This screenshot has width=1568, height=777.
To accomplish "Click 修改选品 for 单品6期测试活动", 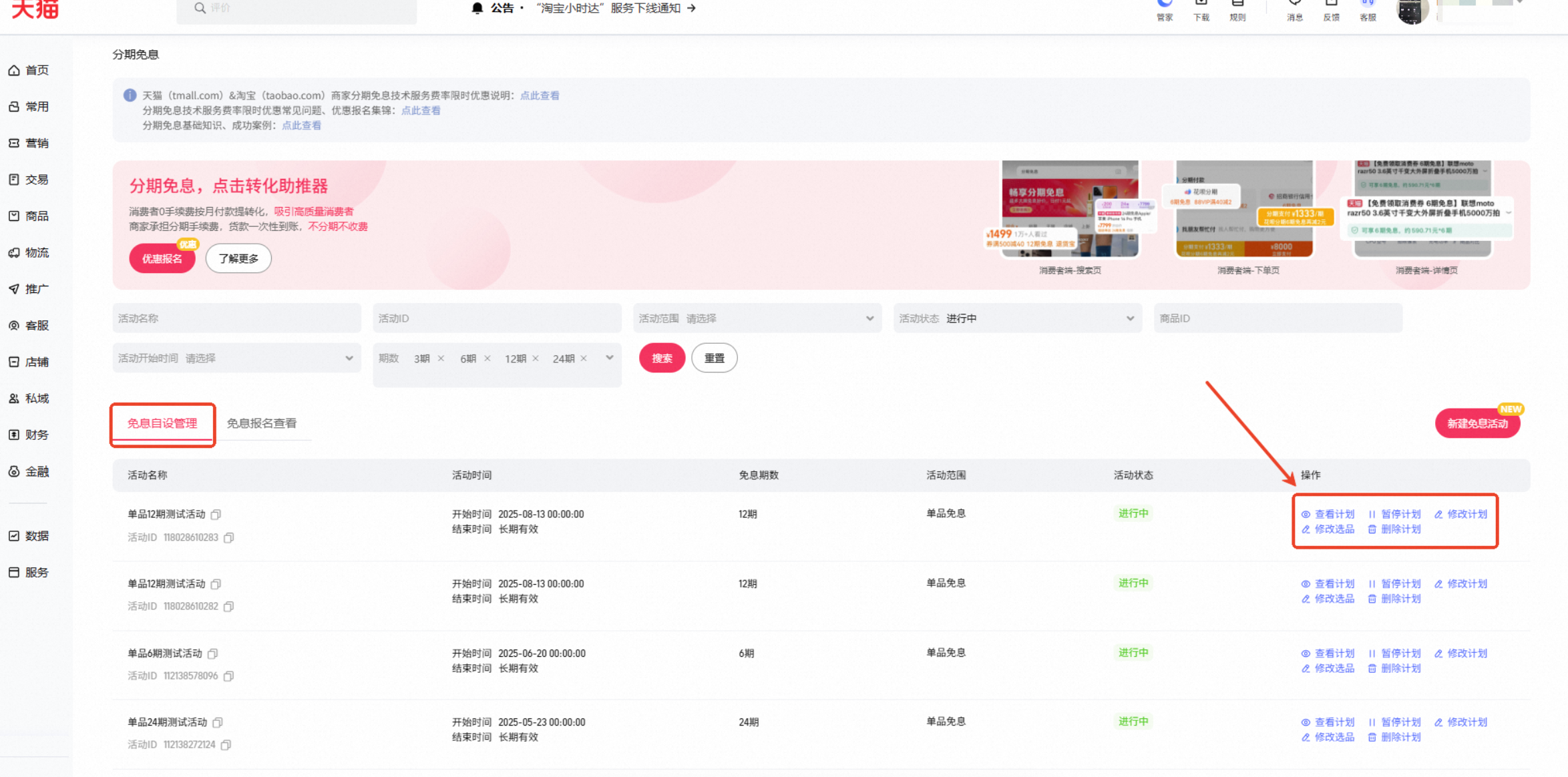I will point(1328,668).
